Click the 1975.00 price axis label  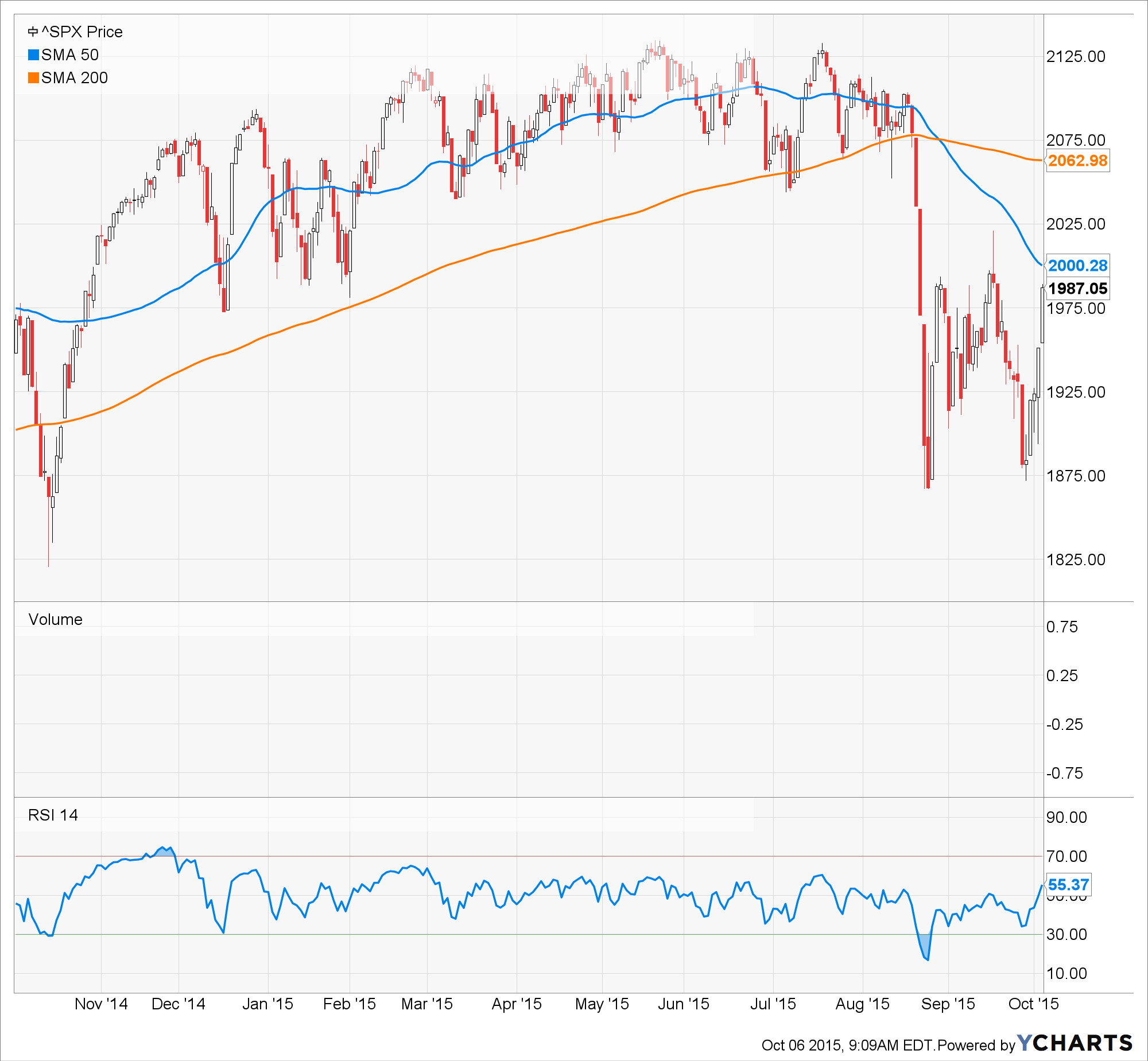click(x=1076, y=309)
